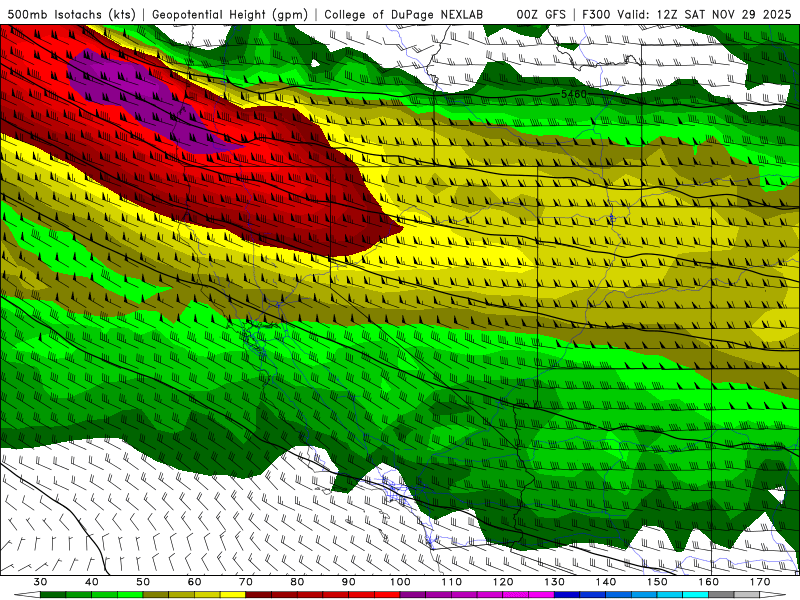The width and height of the screenshot is (800, 600).
Task: Click the 'Geopotential Height (gpm)' header text
Action: 230,15
